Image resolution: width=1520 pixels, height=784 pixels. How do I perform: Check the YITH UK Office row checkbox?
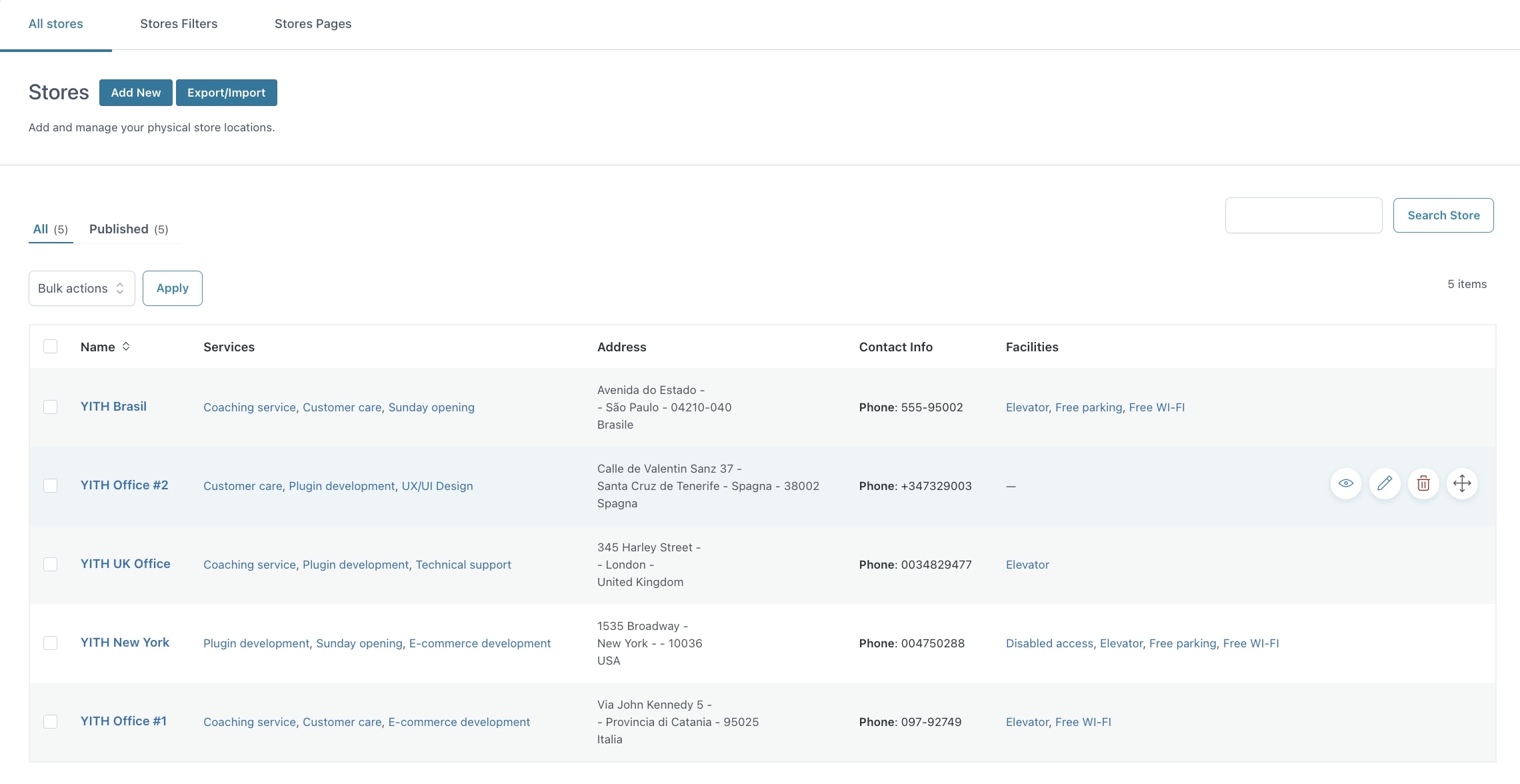tap(50, 564)
